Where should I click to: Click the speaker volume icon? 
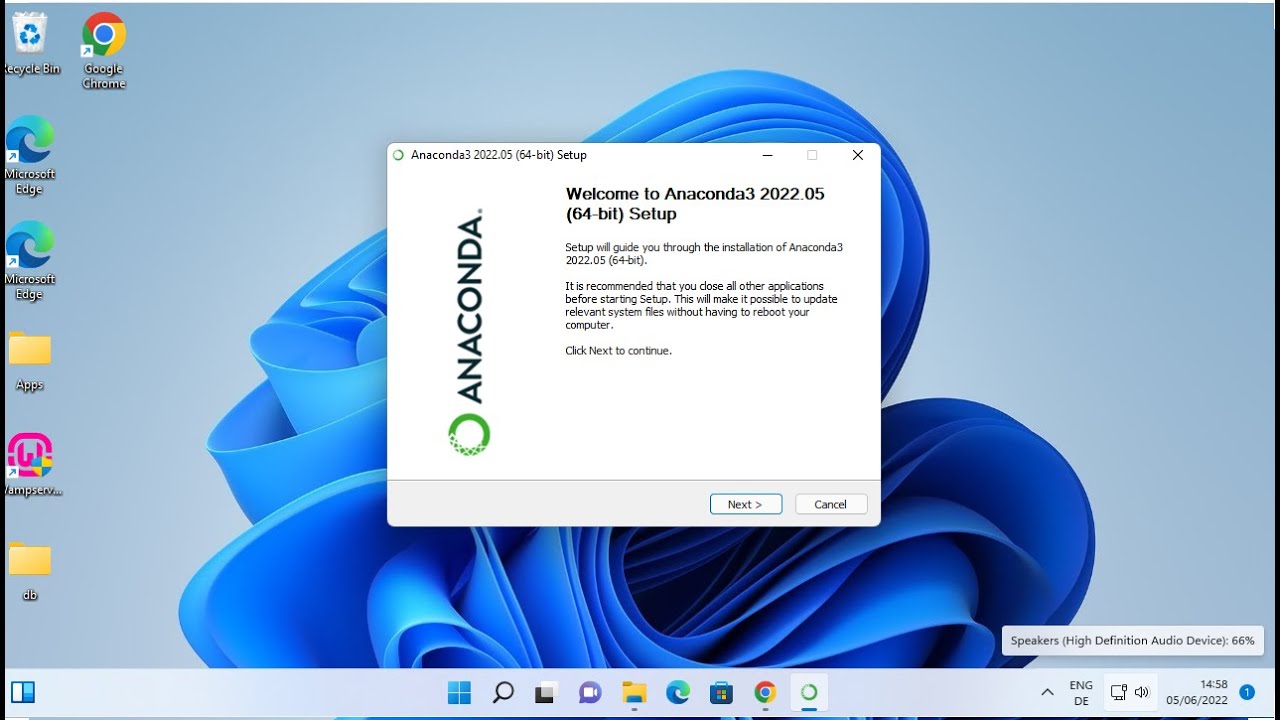click(x=1142, y=692)
